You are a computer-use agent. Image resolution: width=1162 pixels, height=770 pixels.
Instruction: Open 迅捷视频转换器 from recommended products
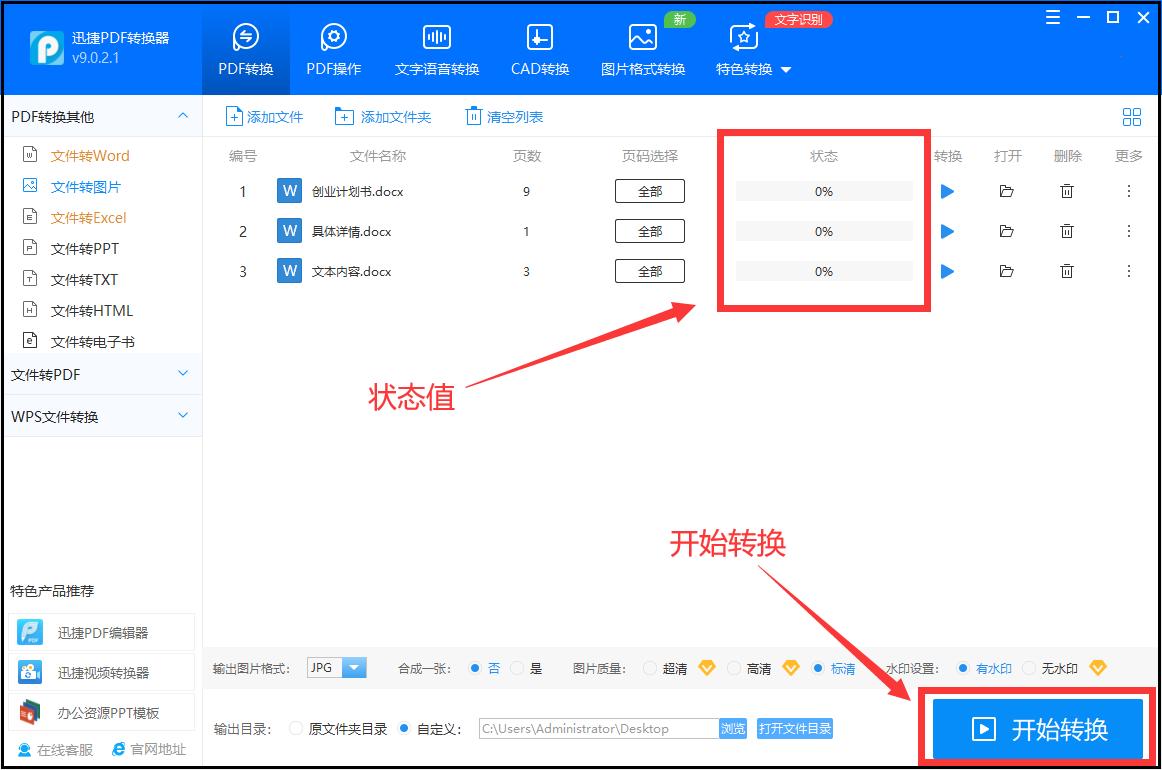pyautogui.click(x=100, y=672)
